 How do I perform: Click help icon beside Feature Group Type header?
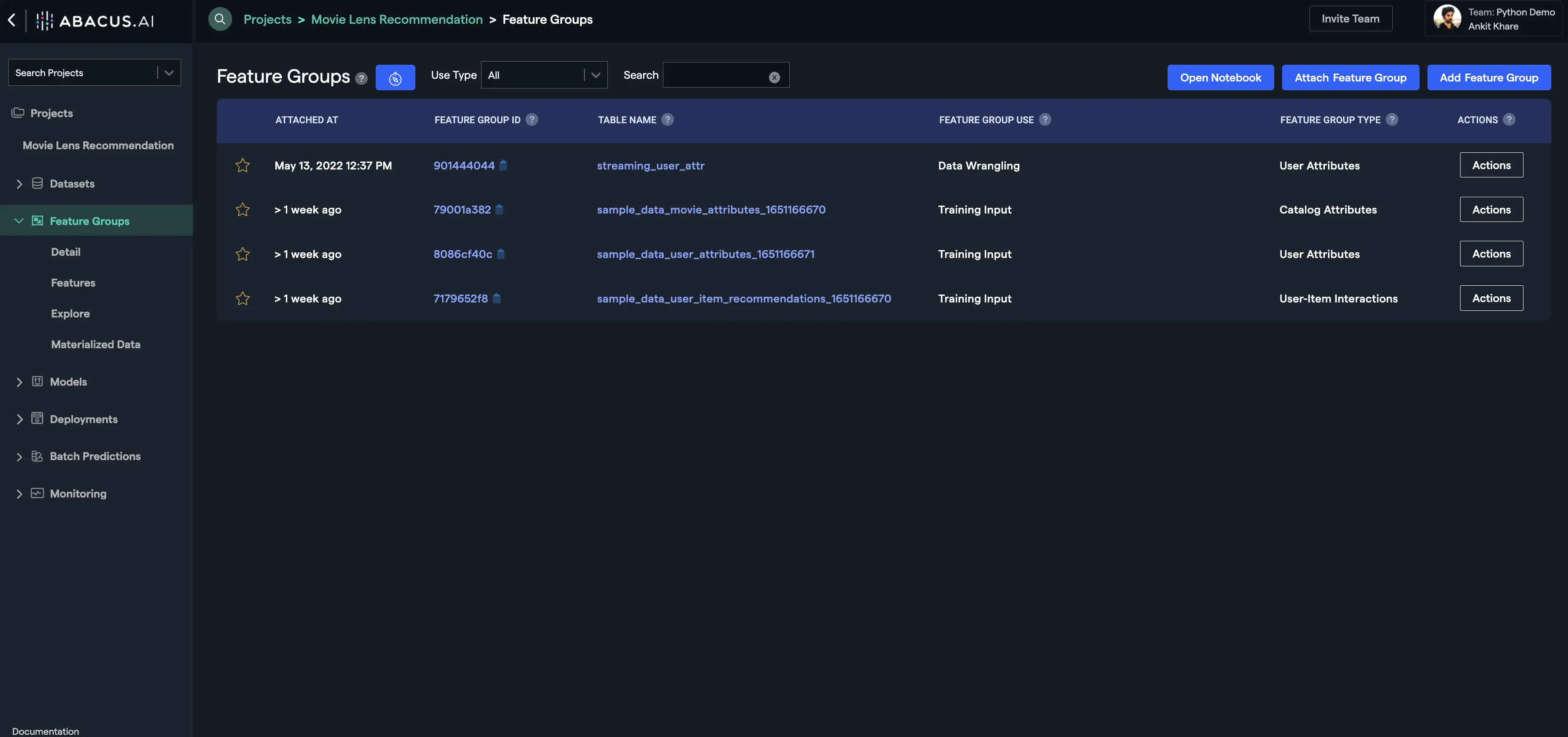(1391, 120)
